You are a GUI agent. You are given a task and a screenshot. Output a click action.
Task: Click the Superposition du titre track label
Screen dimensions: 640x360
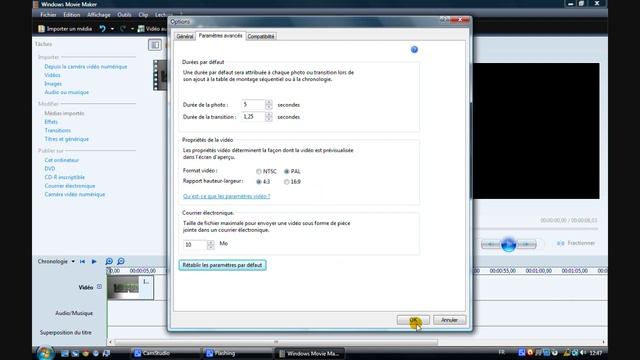(66, 333)
